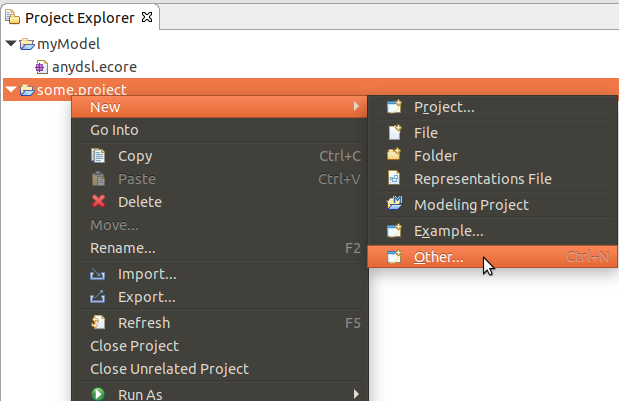Click the Copy icon in context menu
Viewport: 619px width, 401px height.
coord(98,156)
